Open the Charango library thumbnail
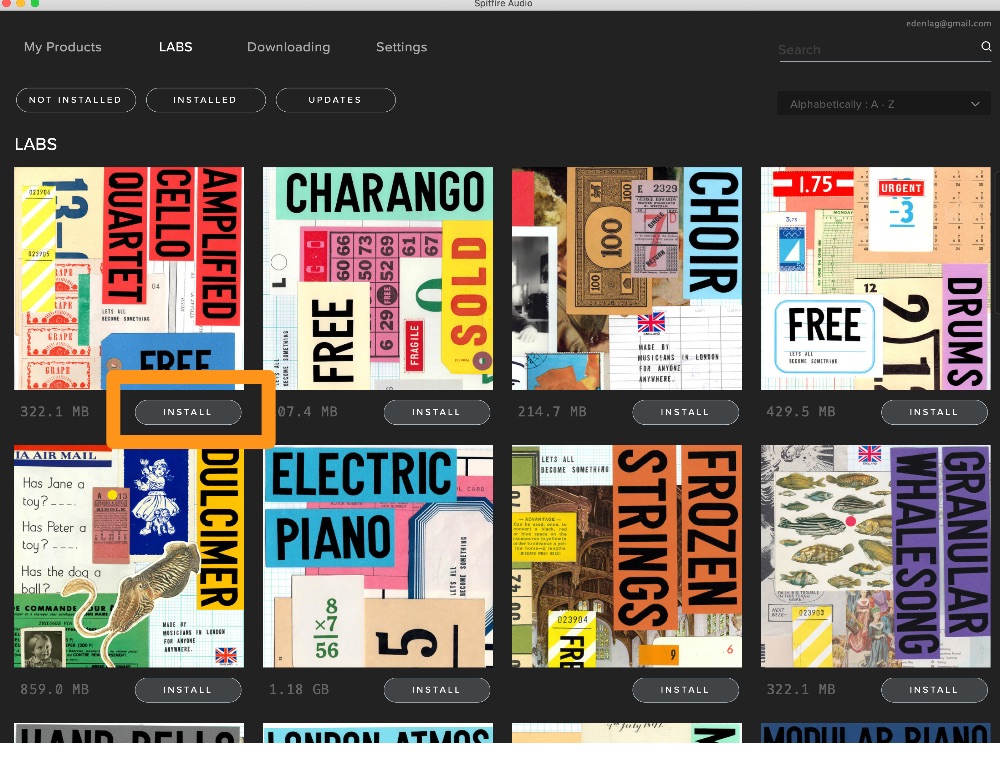1000x784 pixels. [x=377, y=278]
